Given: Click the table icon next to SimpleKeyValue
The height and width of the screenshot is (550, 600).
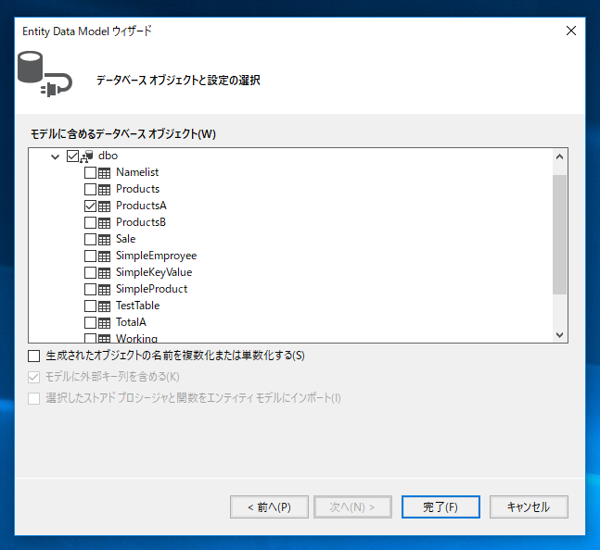Looking at the screenshot, I should pyautogui.click(x=104, y=273).
